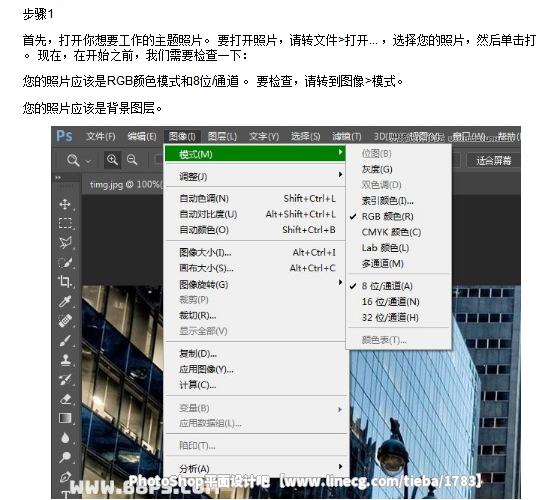The width and height of the screenshot is (537, 500).
Task: Expand the 分析(A) submenu
Action: tap(255, 468)
